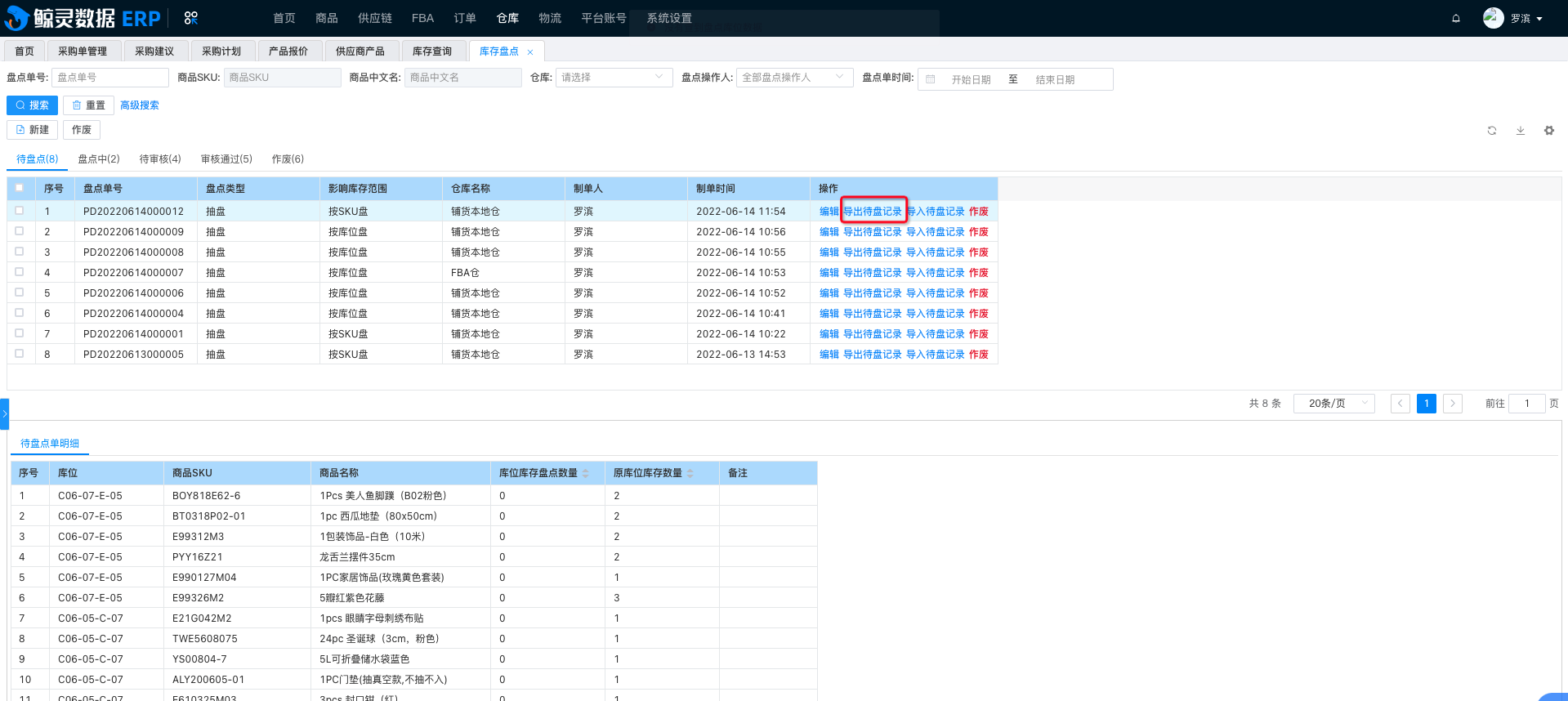Check the row for PD20220614000008
Screen dimensions: 1568x701
tap(20, 252)
